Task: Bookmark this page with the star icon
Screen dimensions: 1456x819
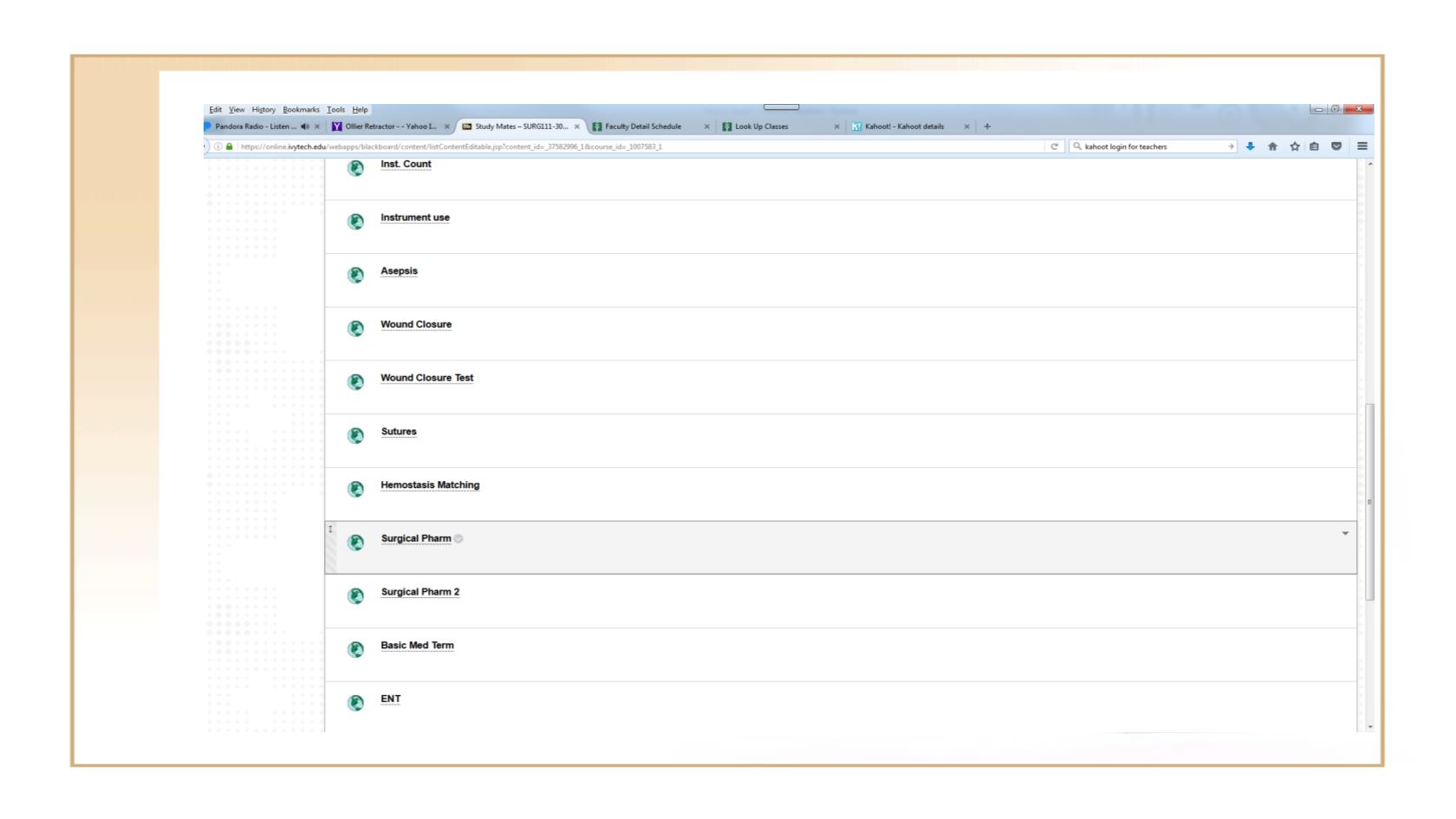Action: 1295,146
